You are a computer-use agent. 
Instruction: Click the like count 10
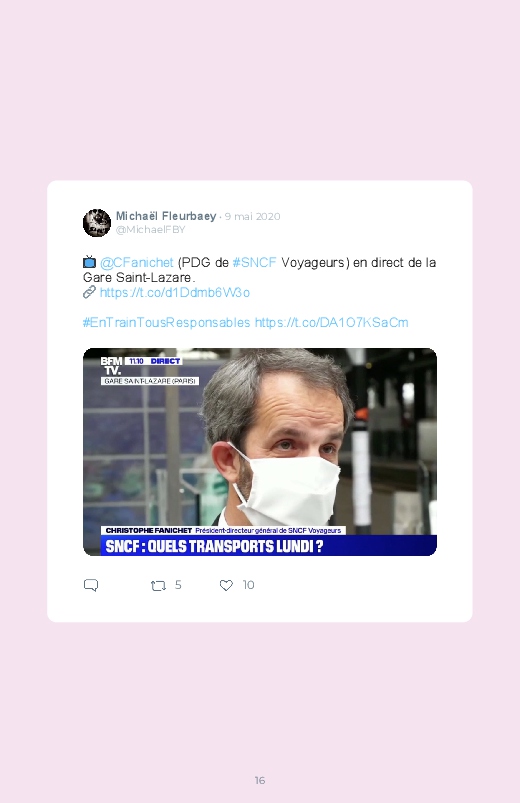(x=248, y=585)
